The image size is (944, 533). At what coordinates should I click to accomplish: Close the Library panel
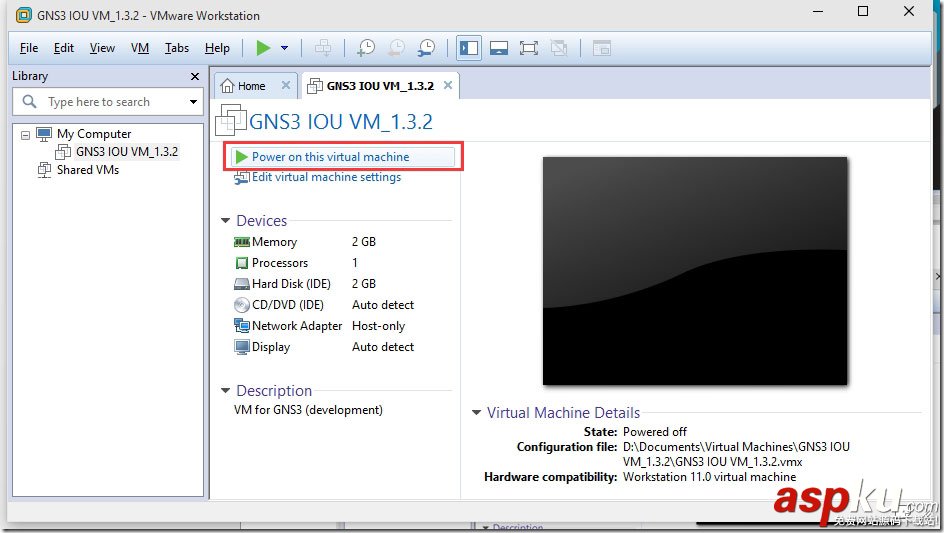(x=194, y=76)
